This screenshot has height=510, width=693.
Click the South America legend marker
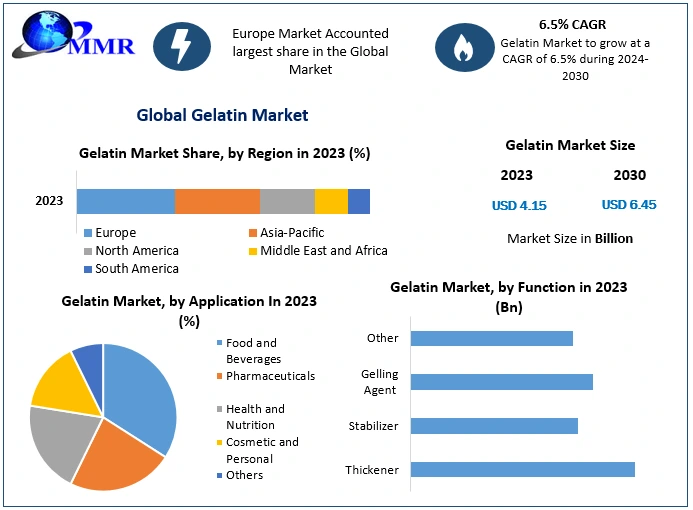click(x=88, y=269)
